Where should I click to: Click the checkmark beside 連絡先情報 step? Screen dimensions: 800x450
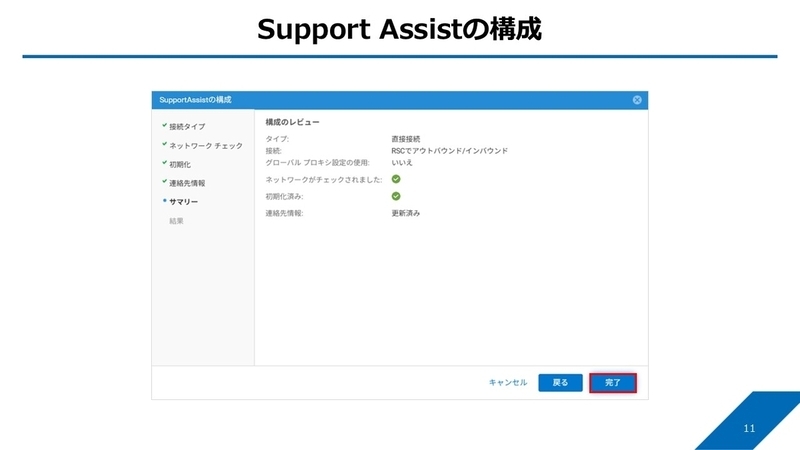pos(164,181)
